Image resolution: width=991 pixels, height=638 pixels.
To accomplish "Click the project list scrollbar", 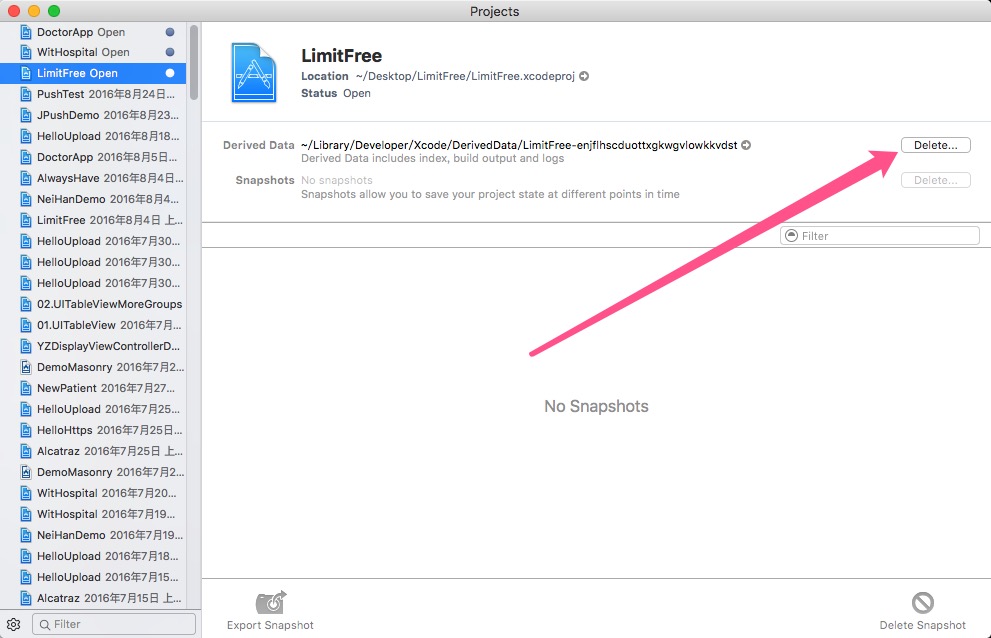I will tap(194, 62).
